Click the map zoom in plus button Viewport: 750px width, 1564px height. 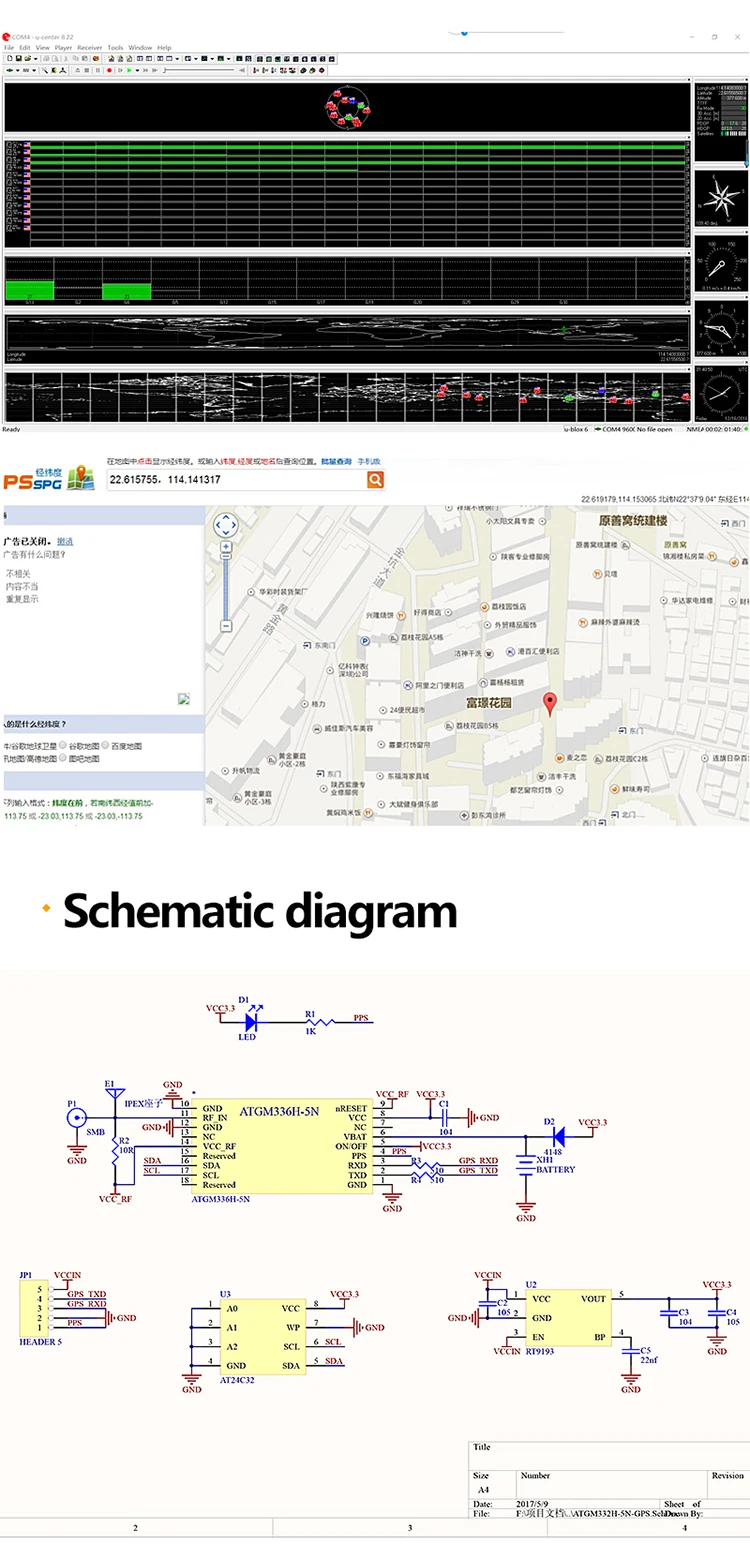tap(226, 547)
